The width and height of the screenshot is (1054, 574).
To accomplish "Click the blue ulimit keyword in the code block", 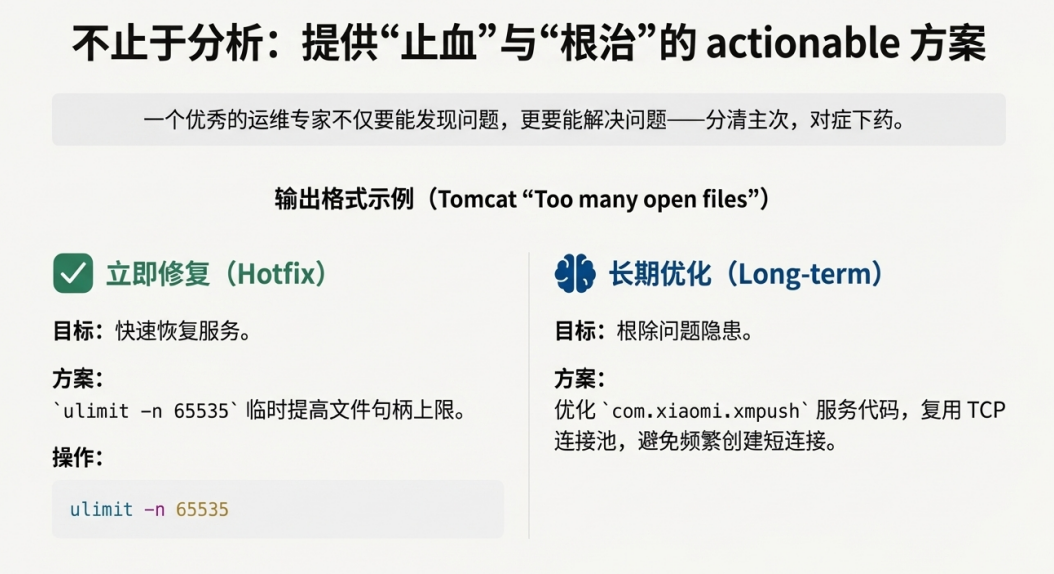I will (101, 509).
